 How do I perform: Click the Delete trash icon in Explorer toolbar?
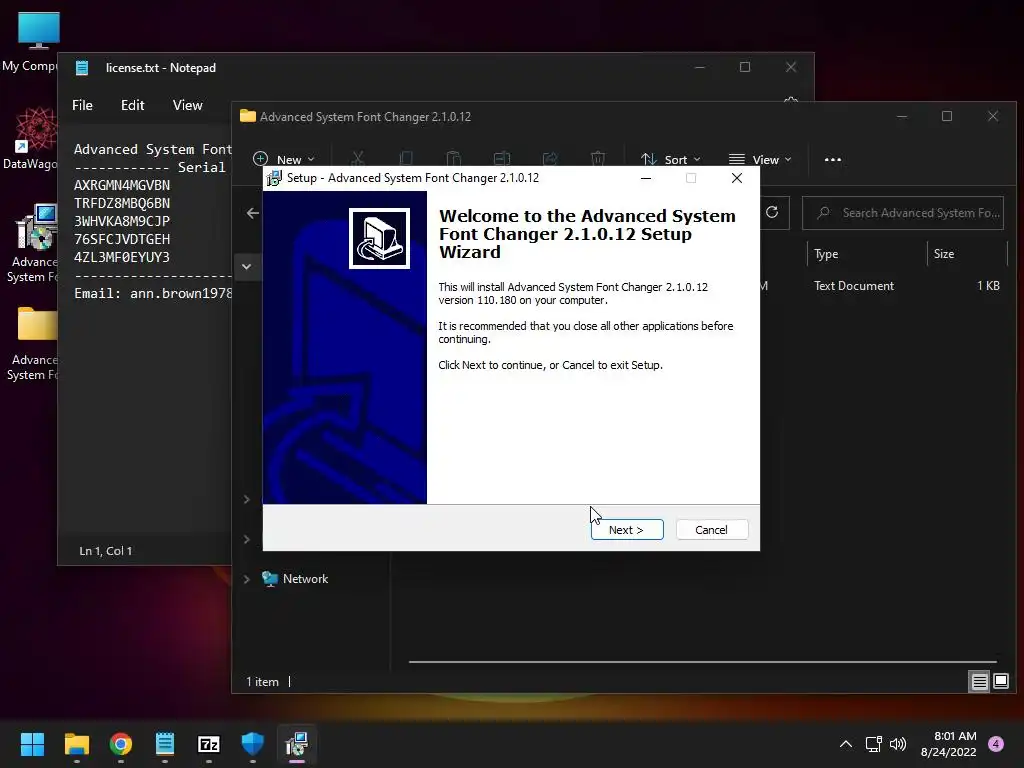(x=598, y=159)
